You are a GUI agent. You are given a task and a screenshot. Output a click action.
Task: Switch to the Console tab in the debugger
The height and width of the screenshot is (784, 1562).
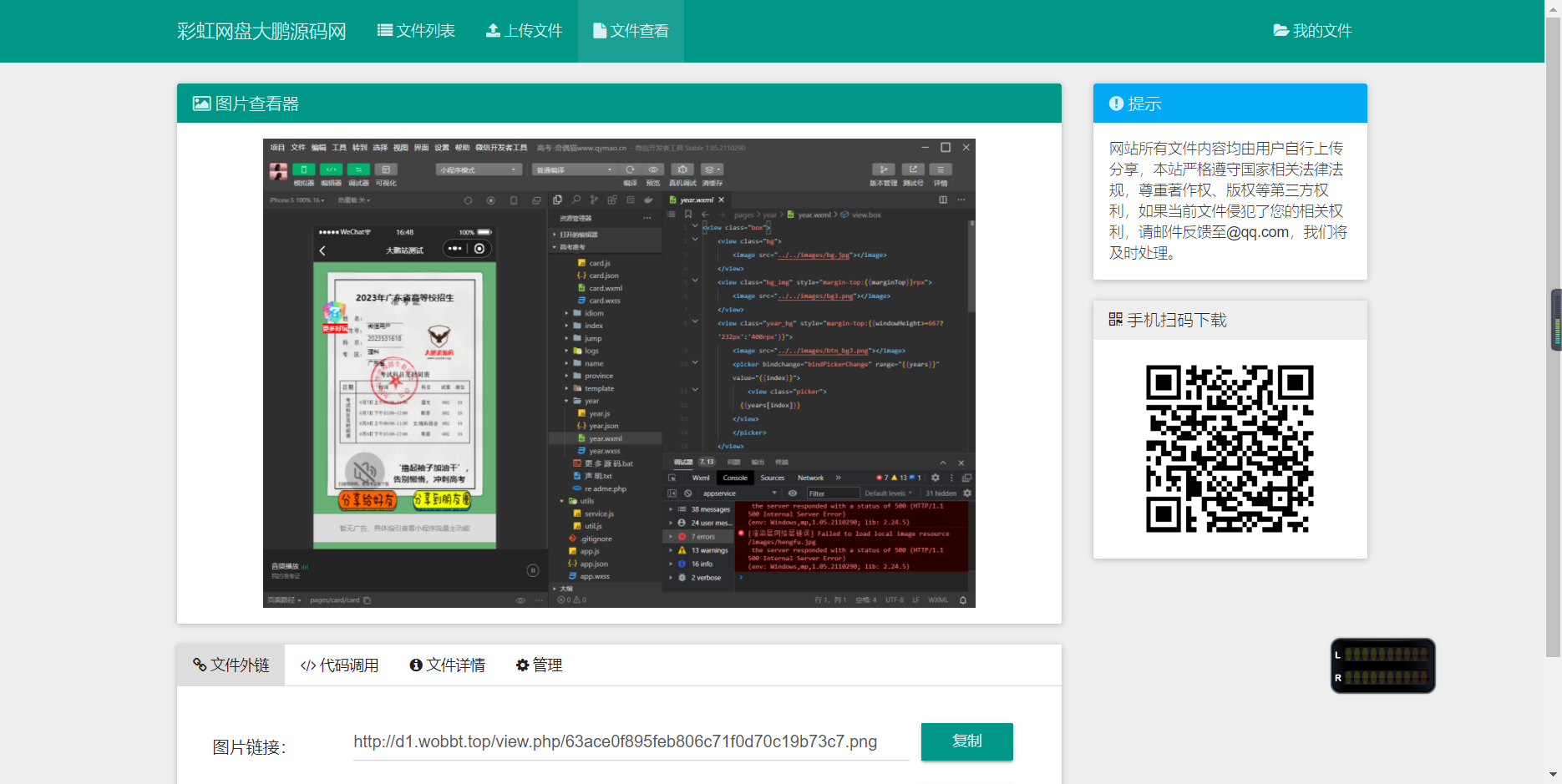coord(735,478)
